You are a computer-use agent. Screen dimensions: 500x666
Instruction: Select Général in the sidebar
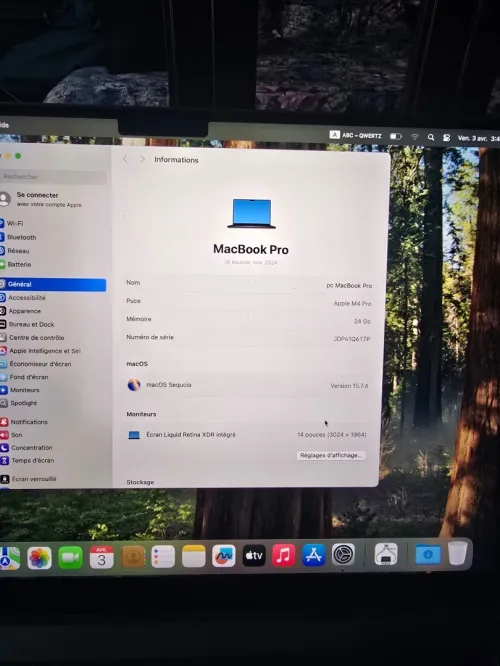click(52, 284)
